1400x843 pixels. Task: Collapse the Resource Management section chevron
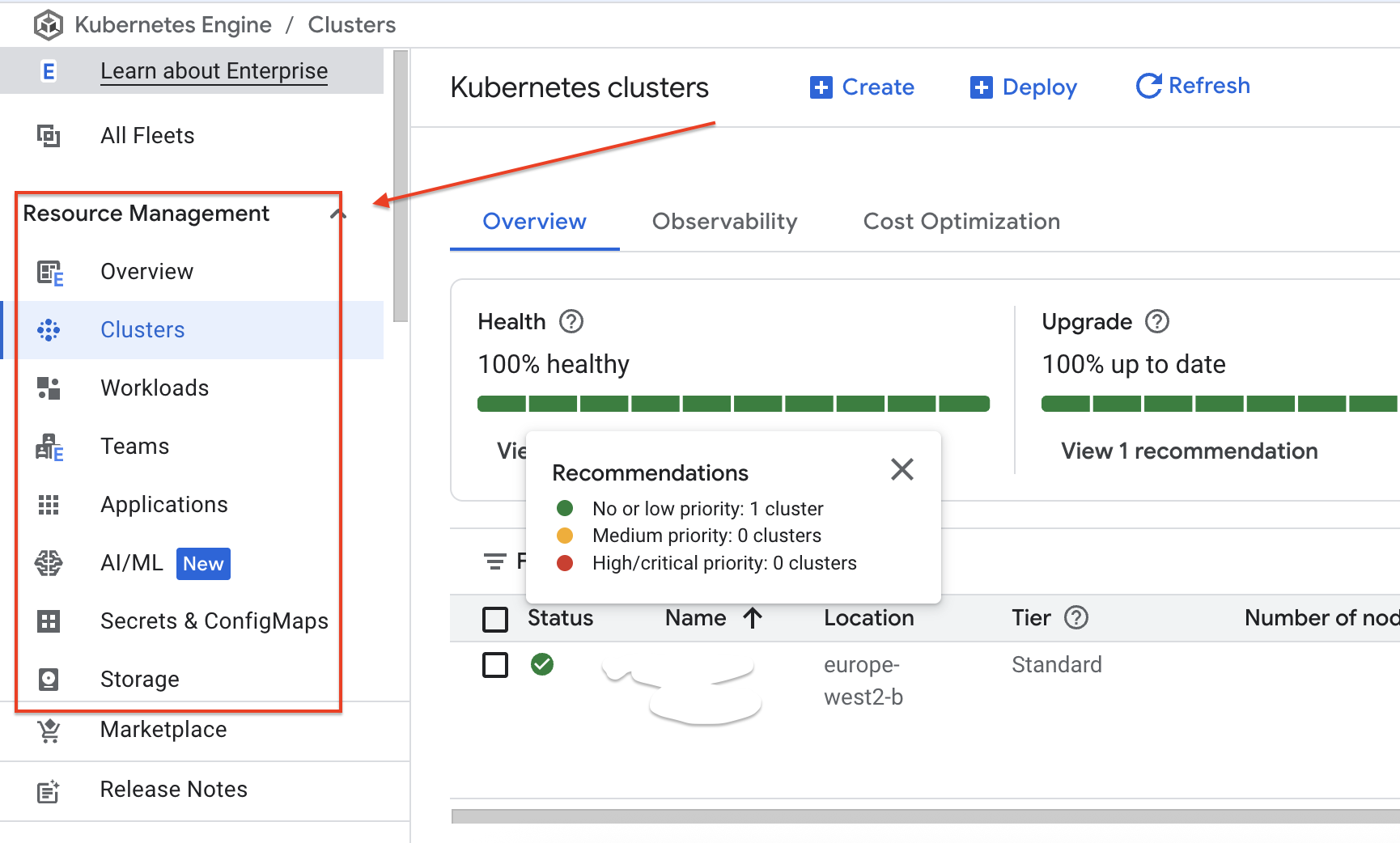pos(338,214)
